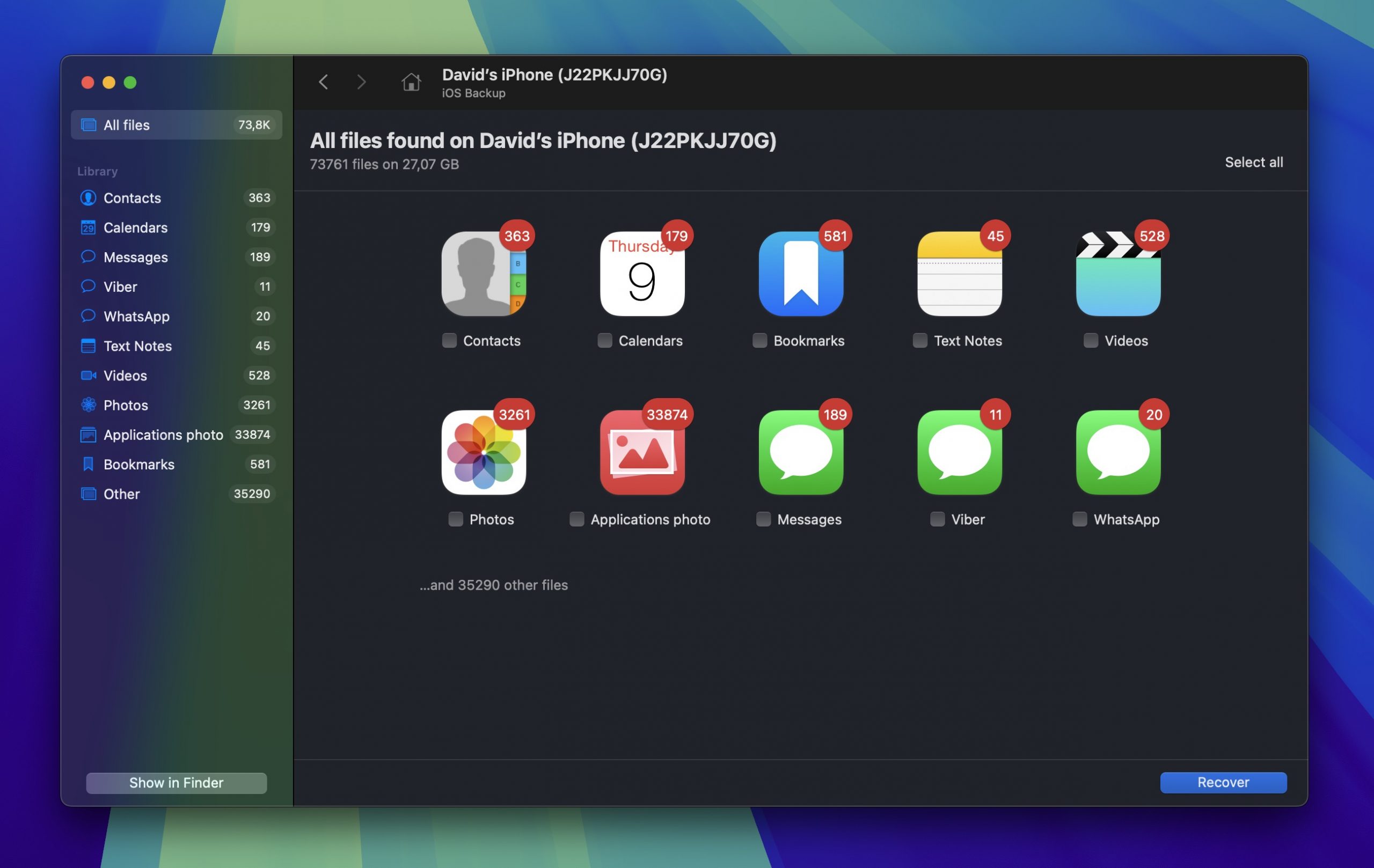Select Photos in the sidebar

coord(177,406)
